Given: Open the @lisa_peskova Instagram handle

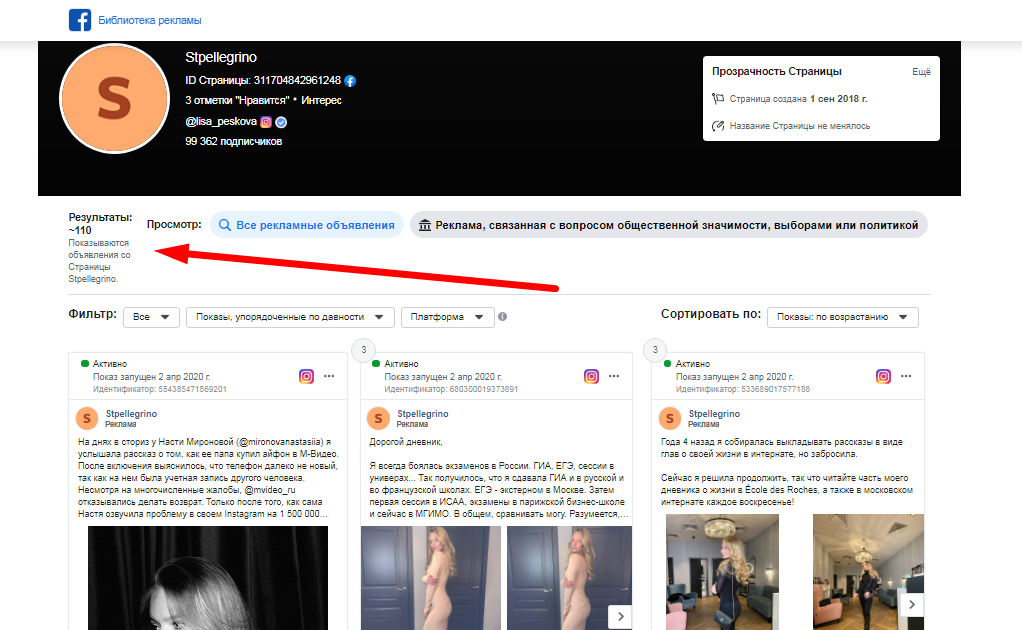Looking at the screenshot, I should [x=221, y=121].
